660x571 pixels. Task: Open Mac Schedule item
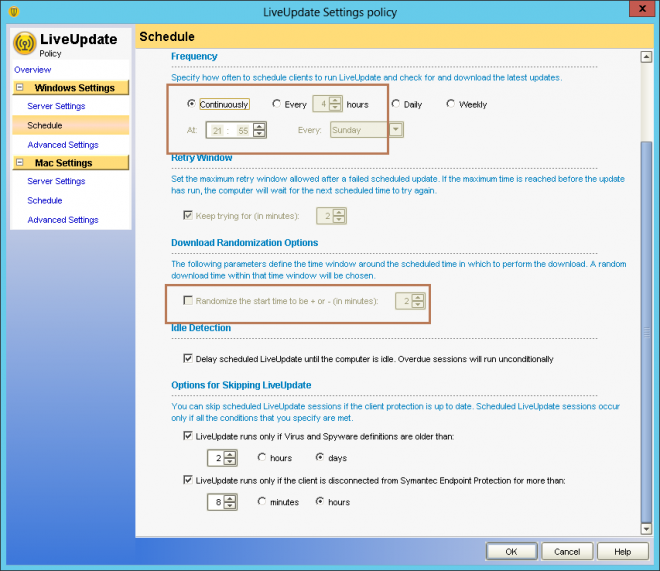point(45,200)
